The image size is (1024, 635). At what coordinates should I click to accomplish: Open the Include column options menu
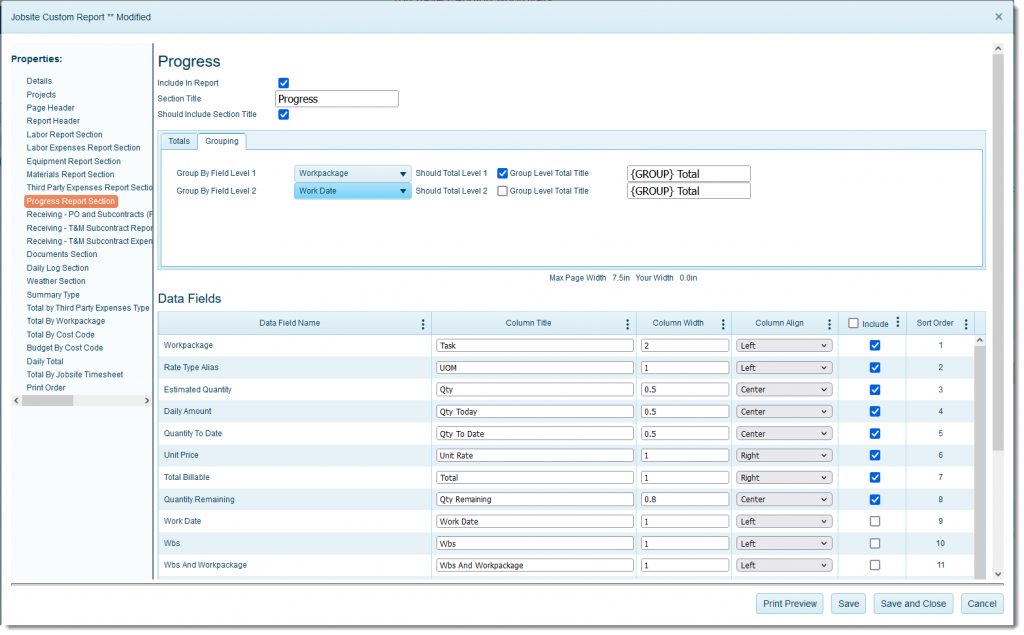pos(897,323)
